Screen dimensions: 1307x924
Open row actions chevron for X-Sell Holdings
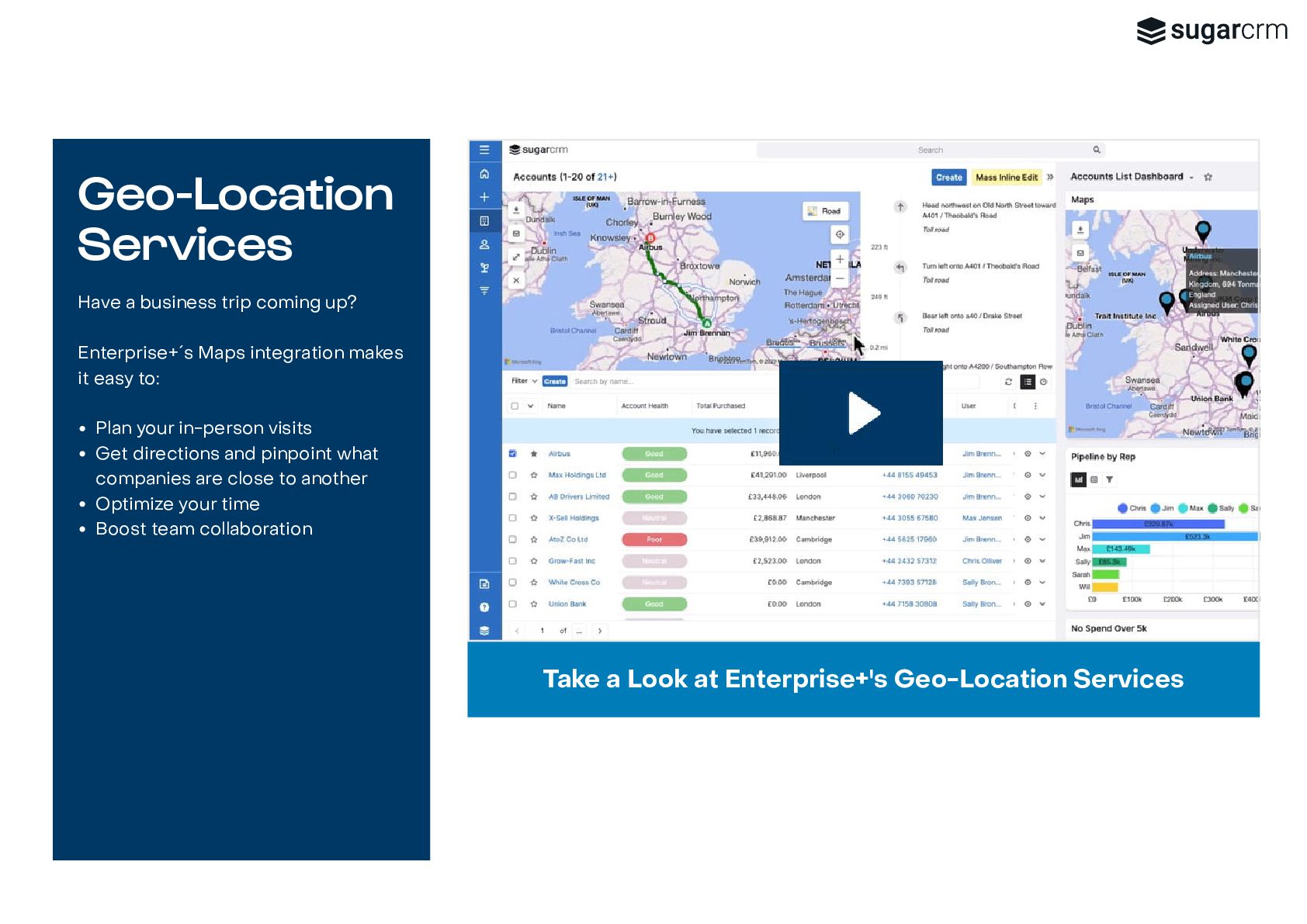[x=1042, y=518]
